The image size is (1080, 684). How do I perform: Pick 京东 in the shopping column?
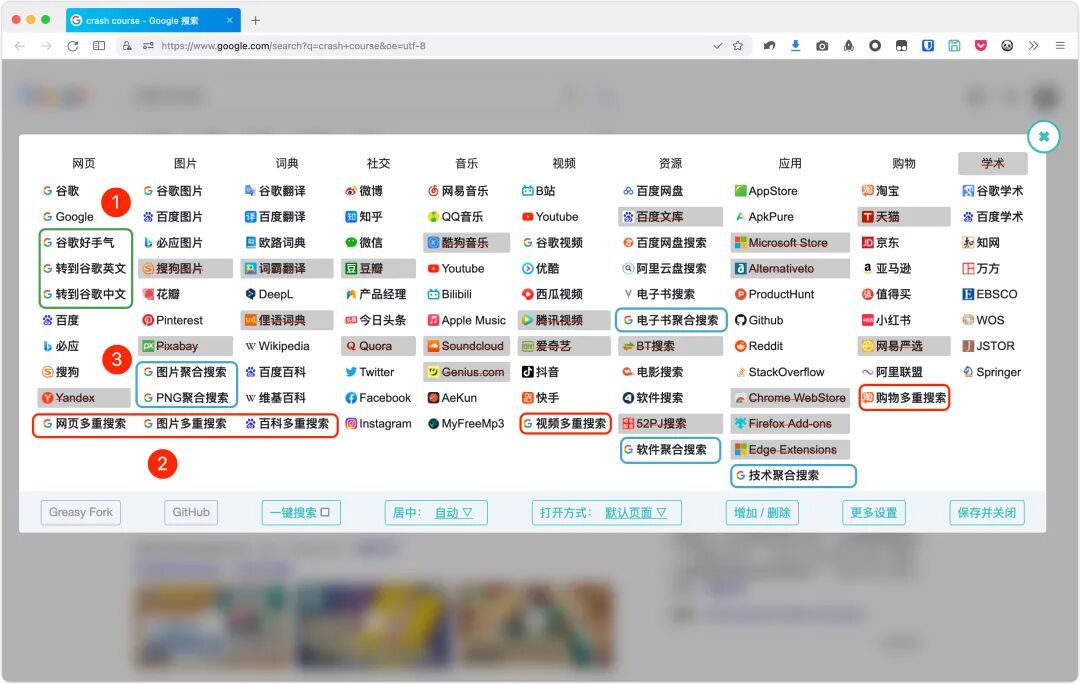[880, 242]
